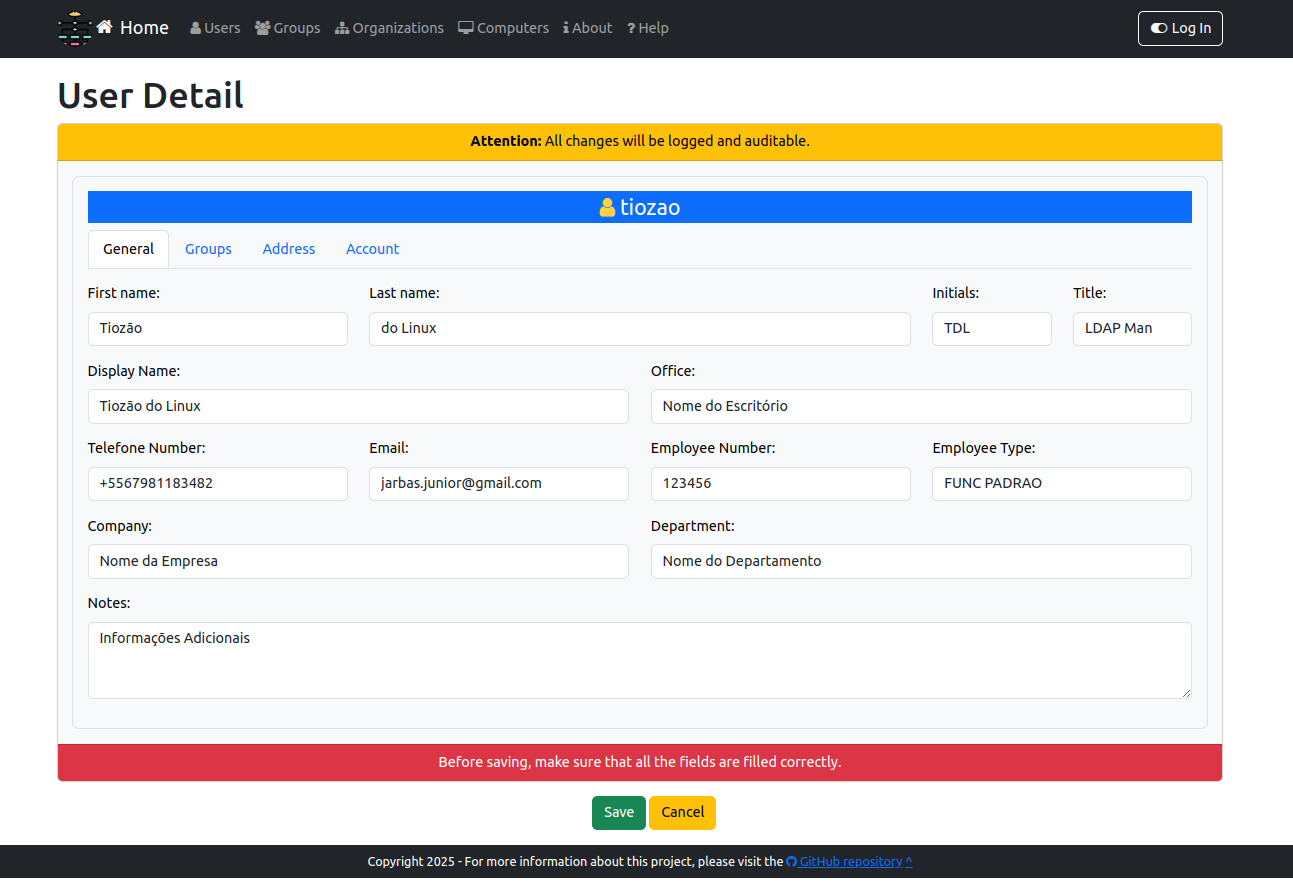The image size is (1293, 891).
Task: Switch to the Address tab
Action: click(x=289, y=249)
